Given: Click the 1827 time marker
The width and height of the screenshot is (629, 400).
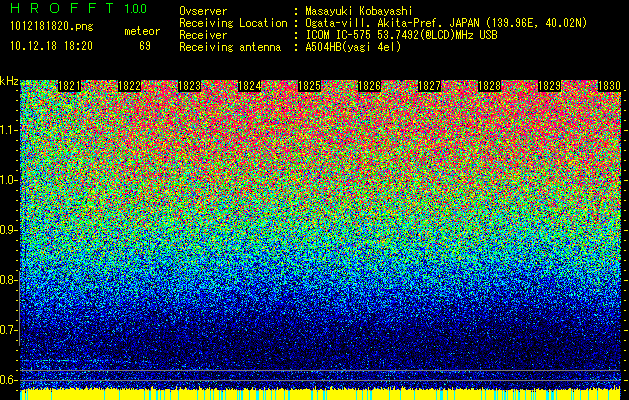Looking at the screenshot, I should point(429,86).
